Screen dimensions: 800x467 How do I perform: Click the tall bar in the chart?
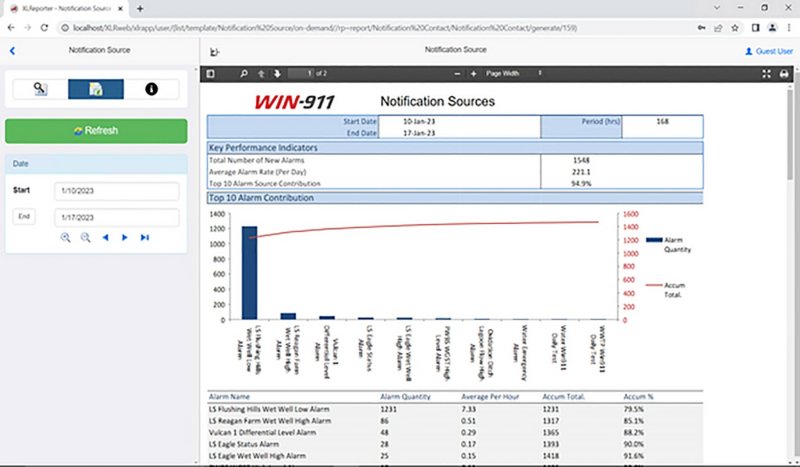point(249,273)
